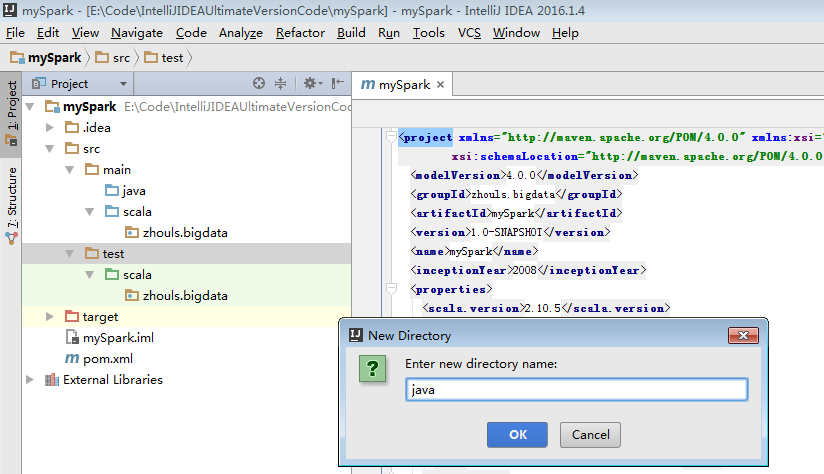Click the groupId line in pom editor
Screen dimensions: 824x474
click(516, 194)
